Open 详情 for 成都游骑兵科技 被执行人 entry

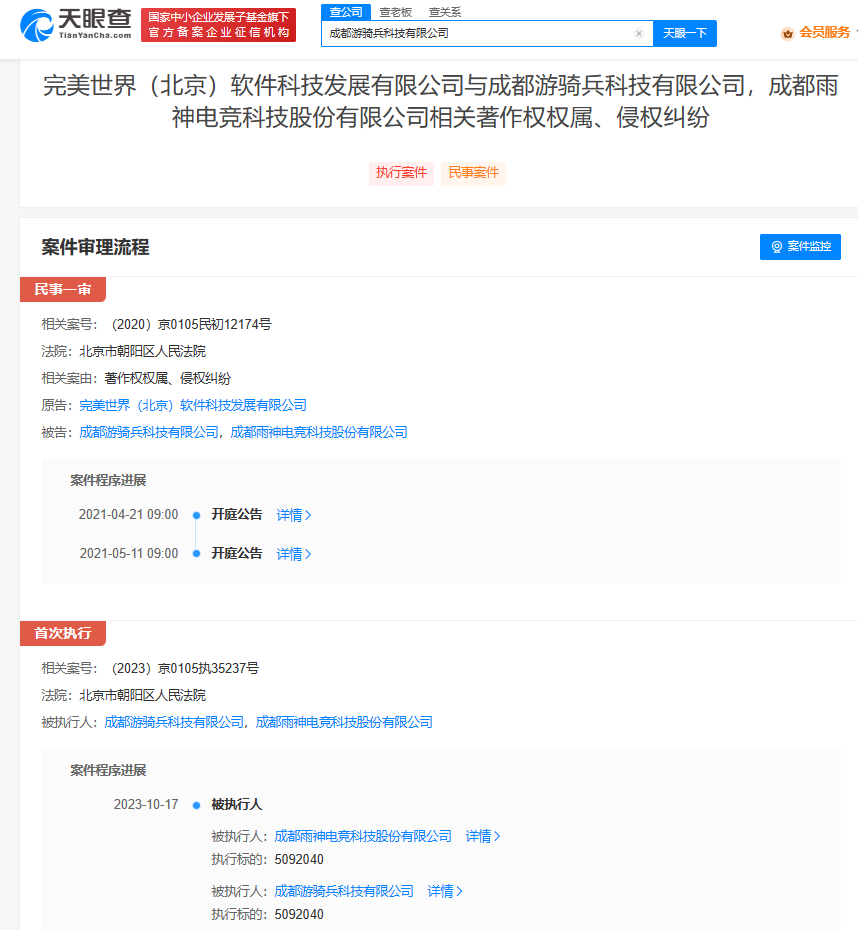445,891
